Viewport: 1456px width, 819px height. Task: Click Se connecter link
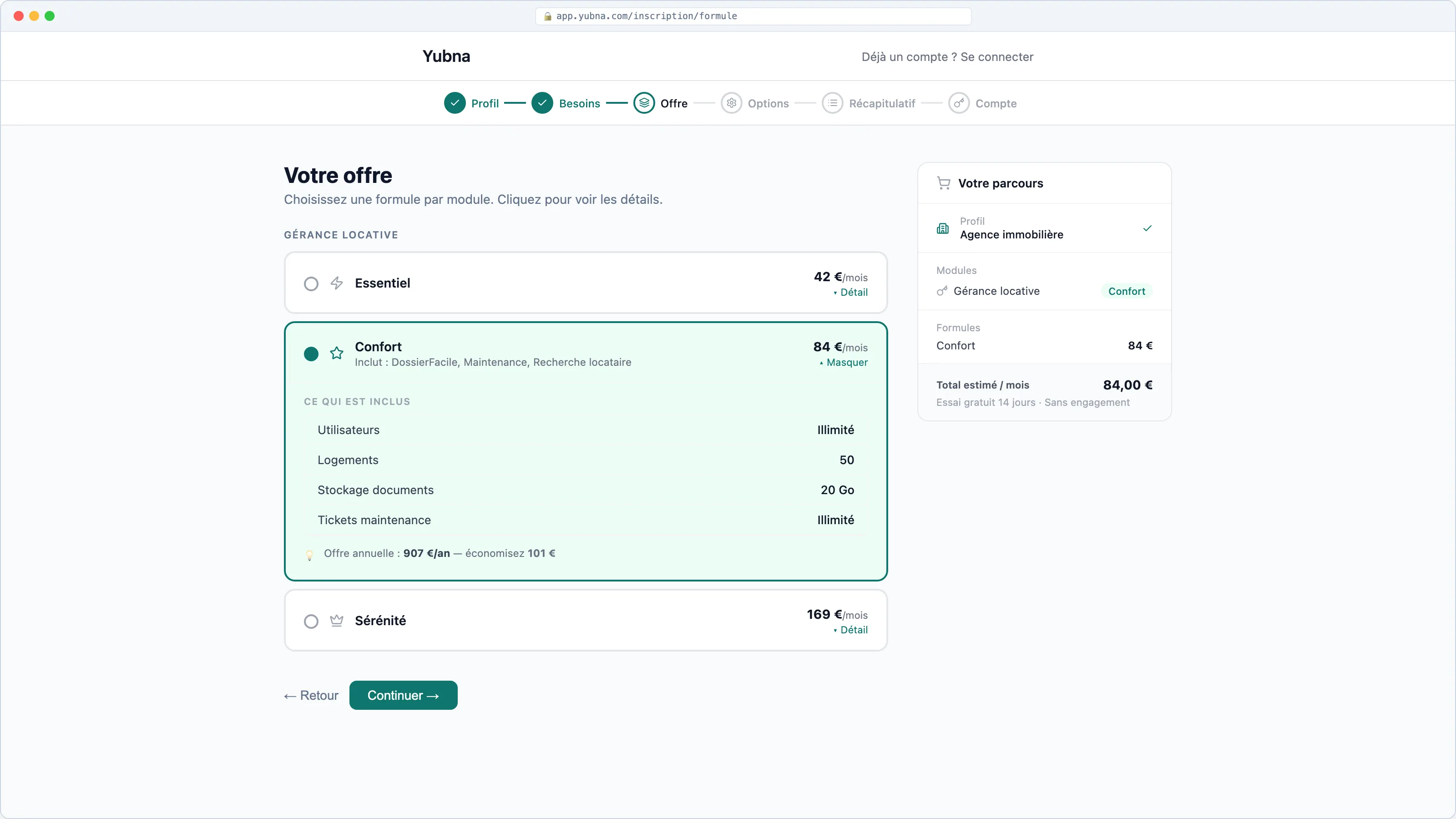[x=997, y=56]
